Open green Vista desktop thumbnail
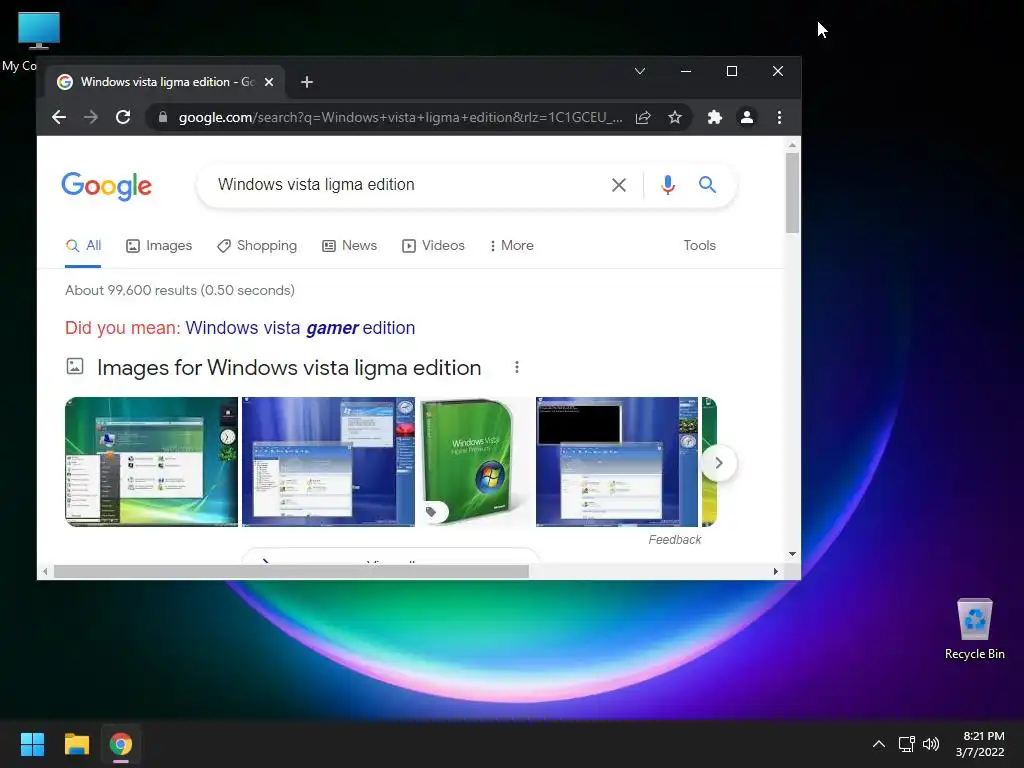This screenshot has height=768, width=1024. [152, 462]
